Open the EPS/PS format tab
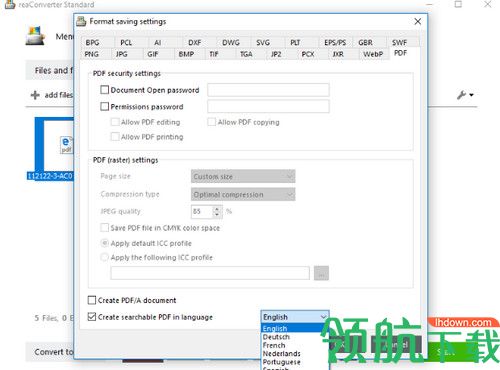 335,43
